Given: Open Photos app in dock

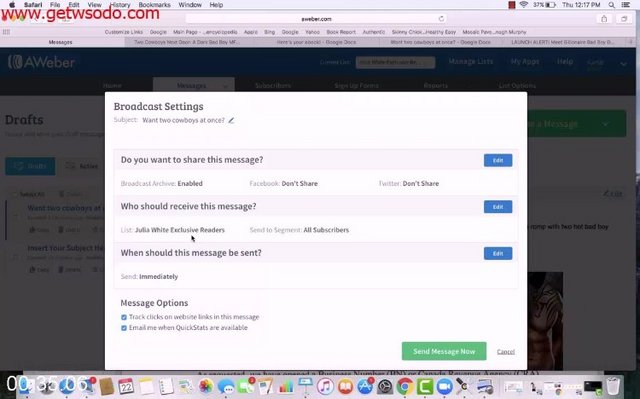Looking at the screenshot, I should pos(206,386).
